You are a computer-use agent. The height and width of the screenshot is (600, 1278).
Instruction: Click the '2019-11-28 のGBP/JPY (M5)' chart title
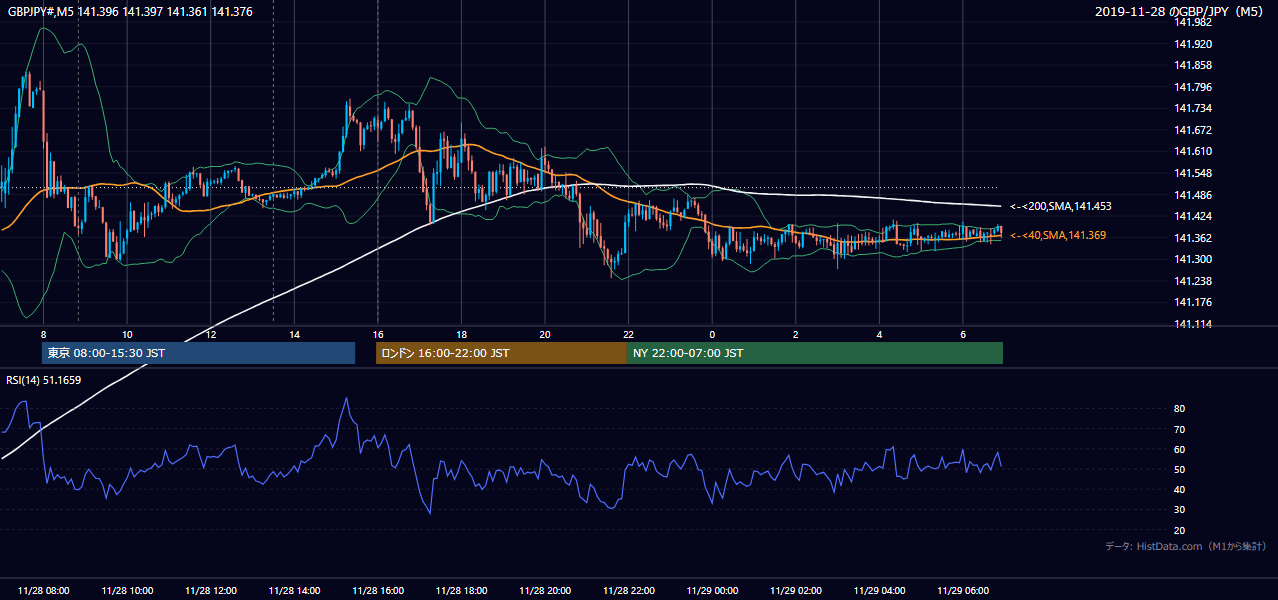(x=1181, y=12)
